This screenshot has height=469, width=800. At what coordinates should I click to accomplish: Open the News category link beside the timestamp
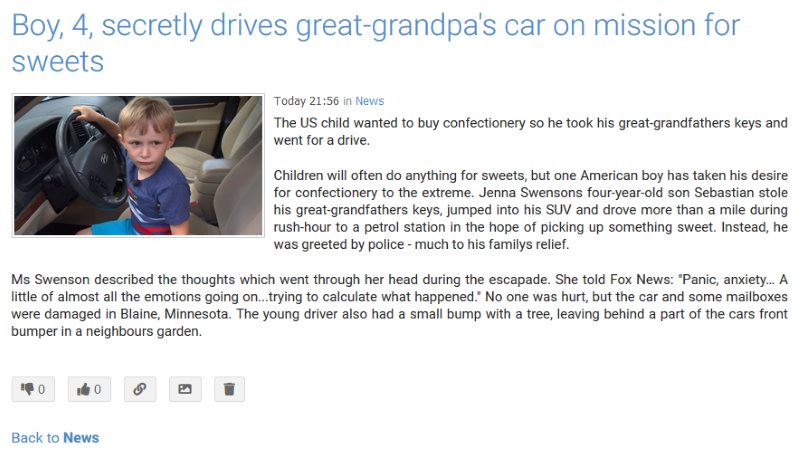point(369,101)
